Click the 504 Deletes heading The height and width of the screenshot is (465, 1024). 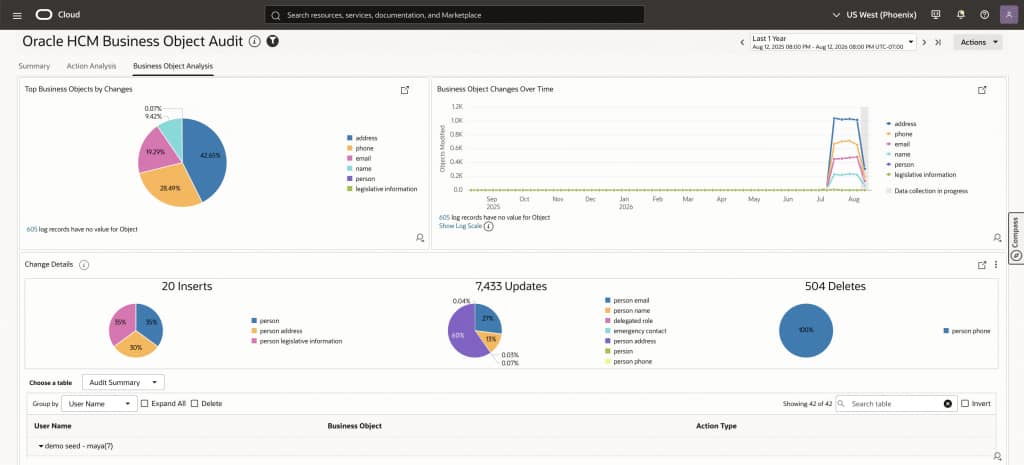point(837,286)
